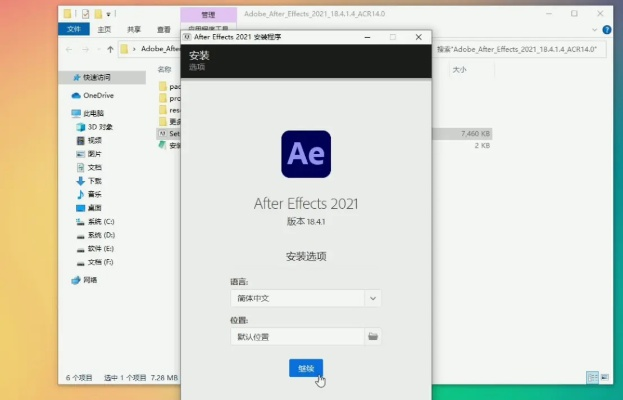Click the Adobe_After breadcrumb in address bar
The width and height of the screenshot is (623, 400).
tap(160, 49)
